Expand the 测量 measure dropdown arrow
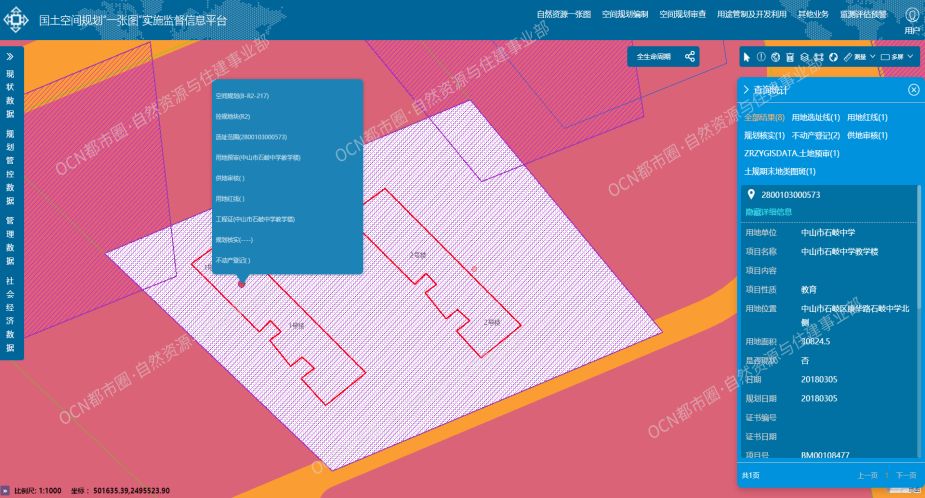 [872, 57]
